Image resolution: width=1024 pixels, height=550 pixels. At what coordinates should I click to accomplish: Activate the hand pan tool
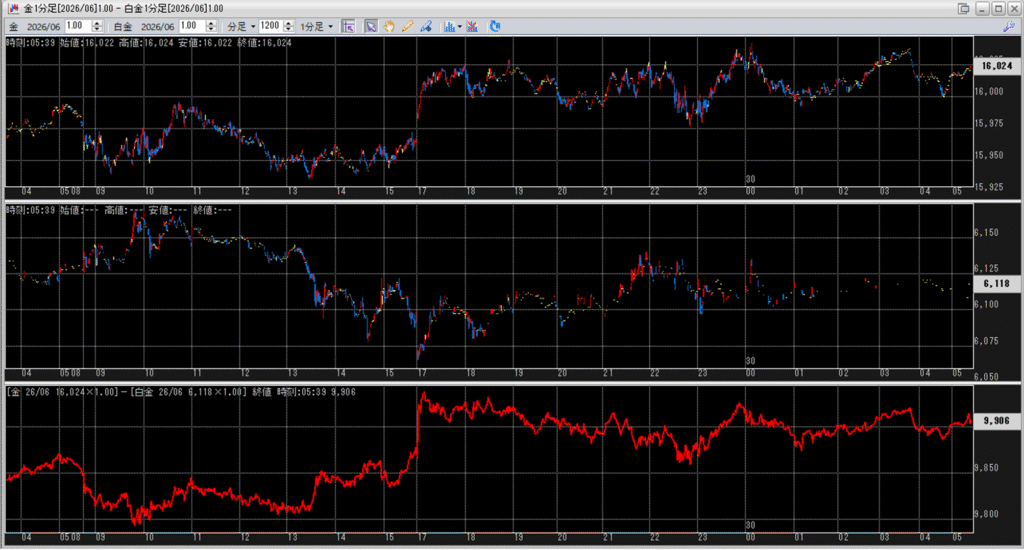[389, 26]
